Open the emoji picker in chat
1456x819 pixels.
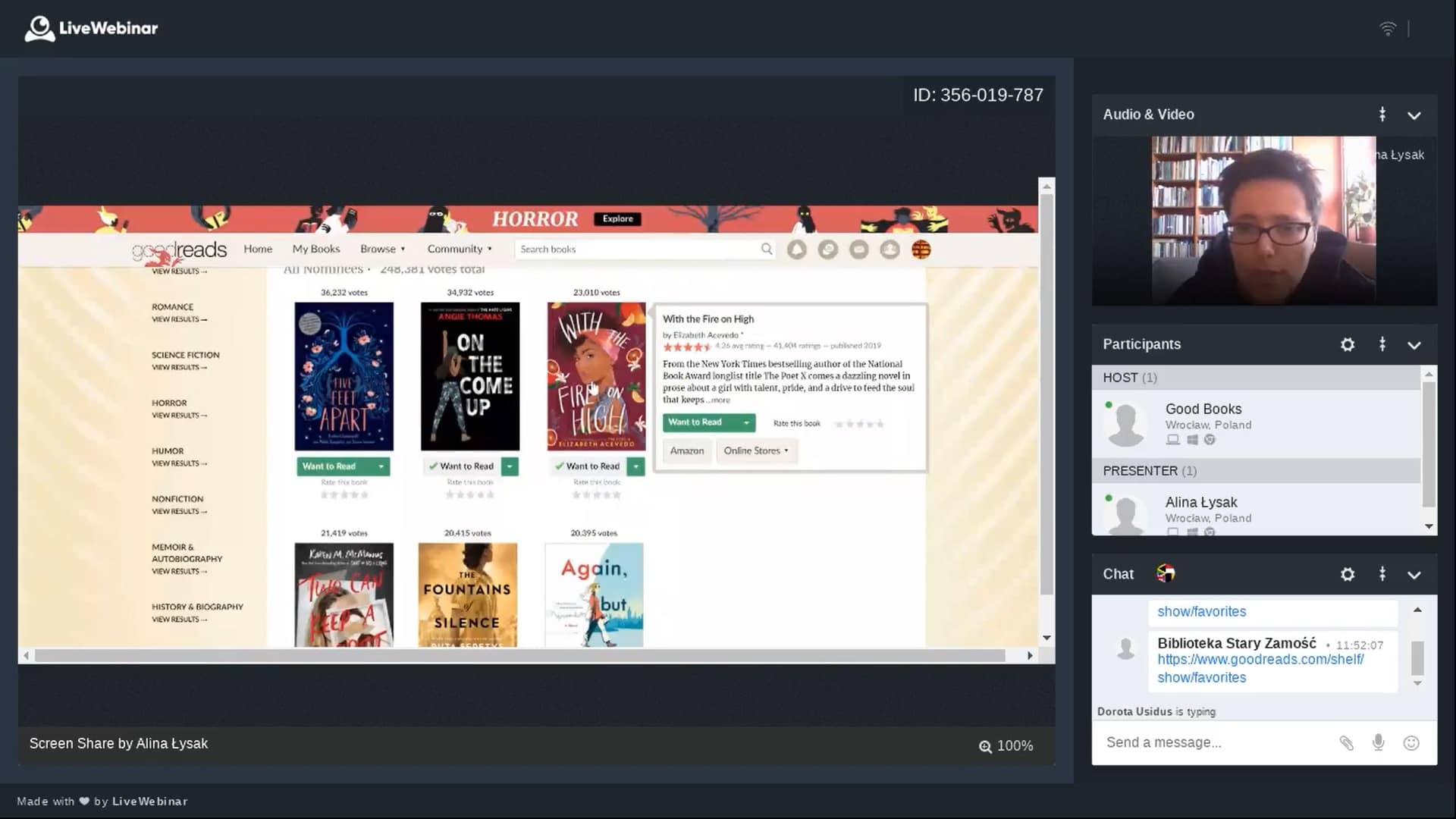(1411, 742)
